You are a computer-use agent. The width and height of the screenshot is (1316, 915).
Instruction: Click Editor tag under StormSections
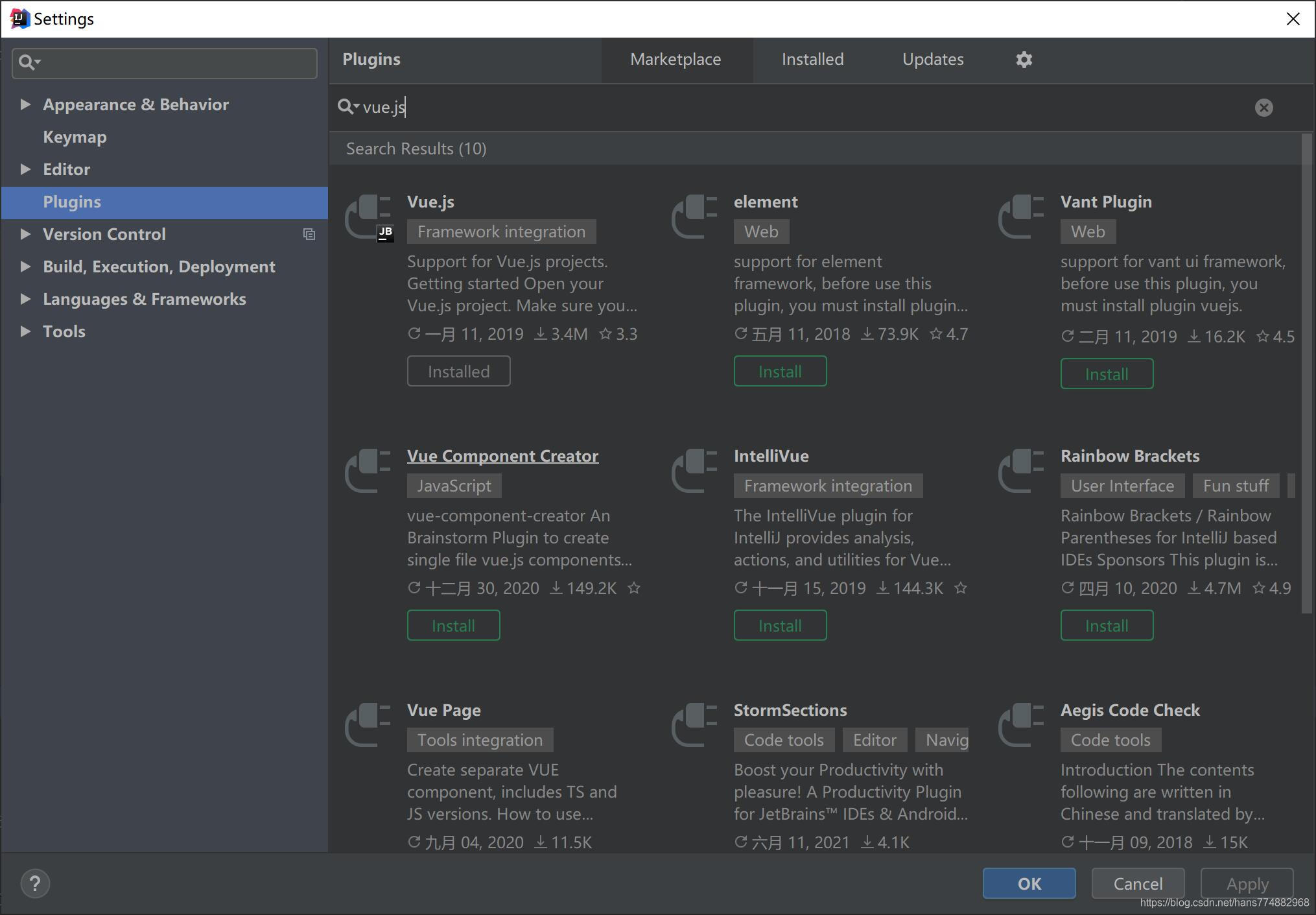tap(875, 740)
